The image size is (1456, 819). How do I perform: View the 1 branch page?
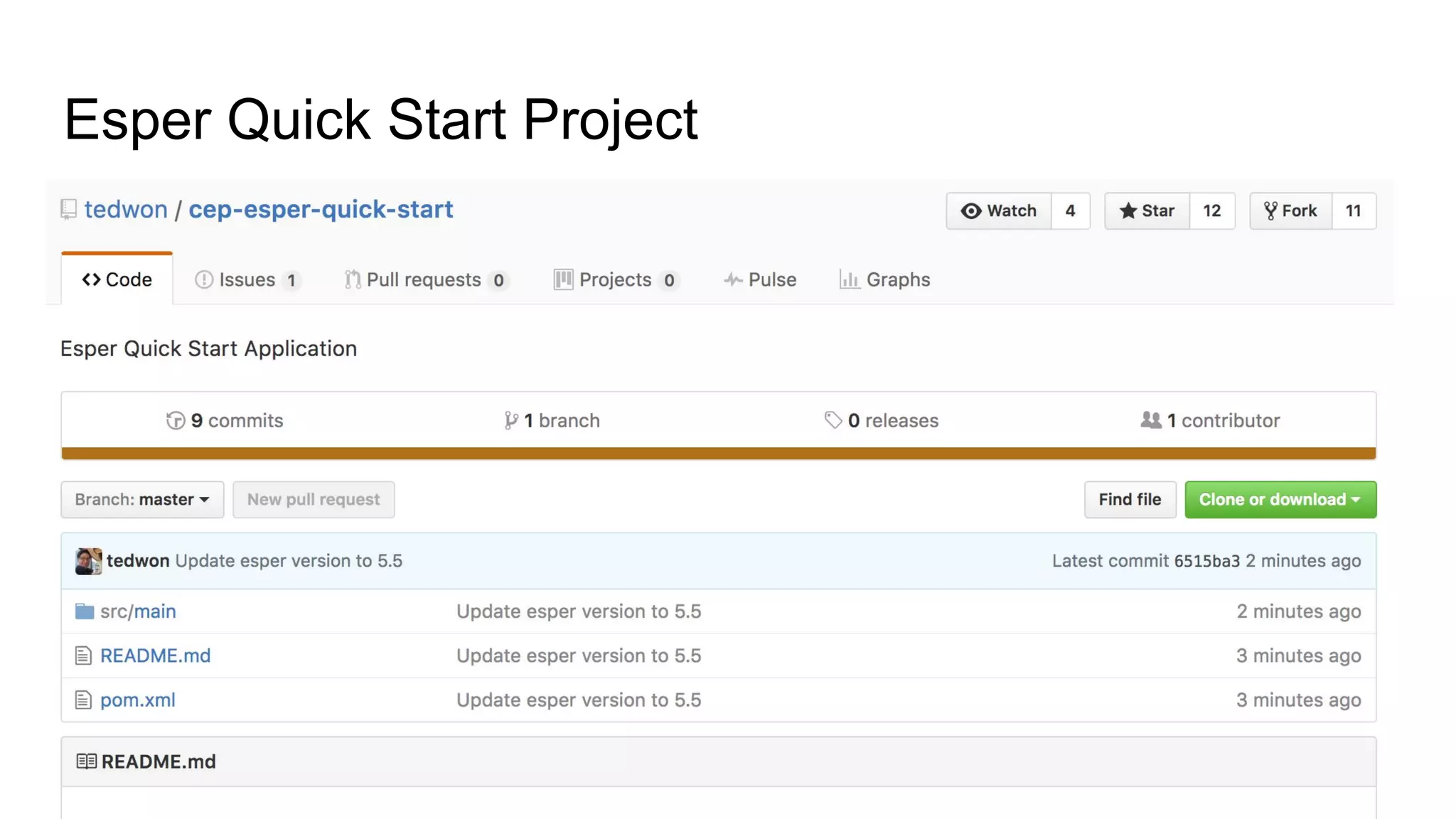pos(552,421)
